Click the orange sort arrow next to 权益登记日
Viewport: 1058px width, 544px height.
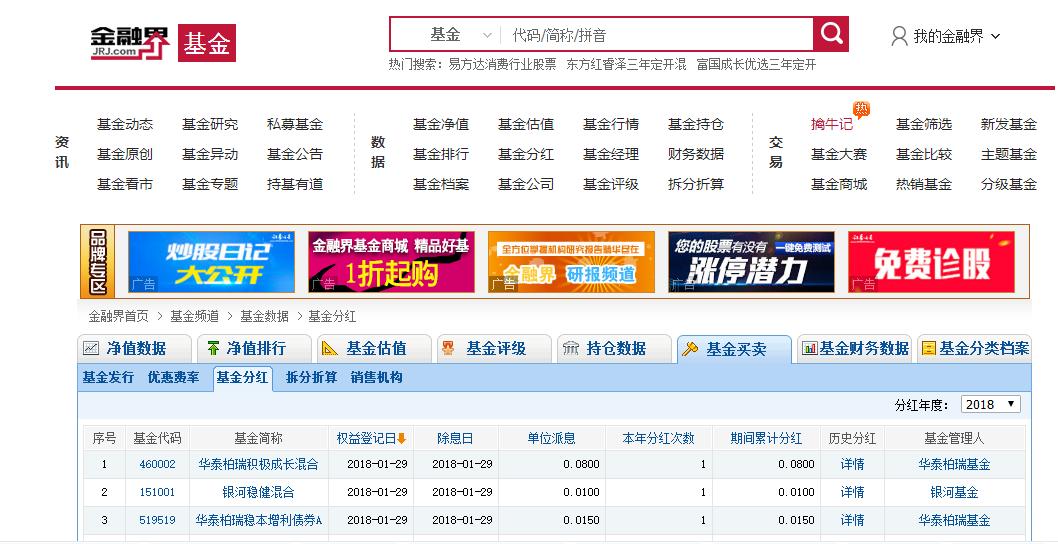(402, 439)
